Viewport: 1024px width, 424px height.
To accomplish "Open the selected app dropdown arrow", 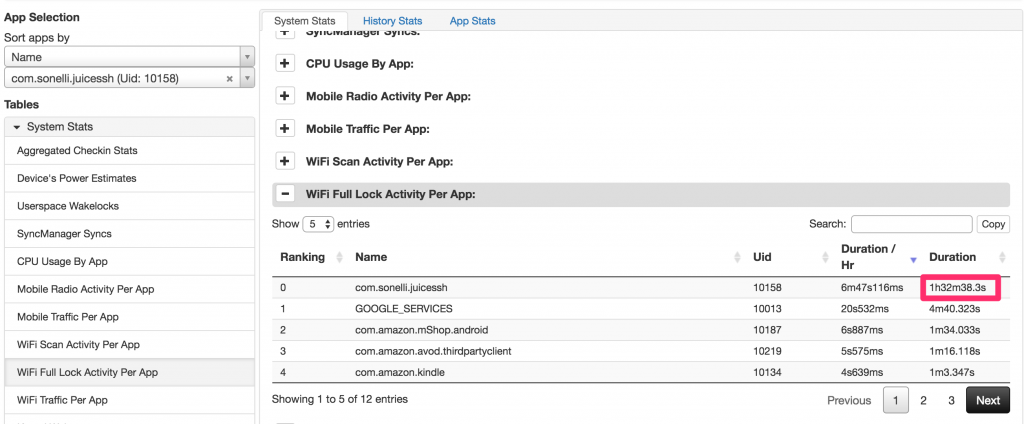I will [248, 78].
